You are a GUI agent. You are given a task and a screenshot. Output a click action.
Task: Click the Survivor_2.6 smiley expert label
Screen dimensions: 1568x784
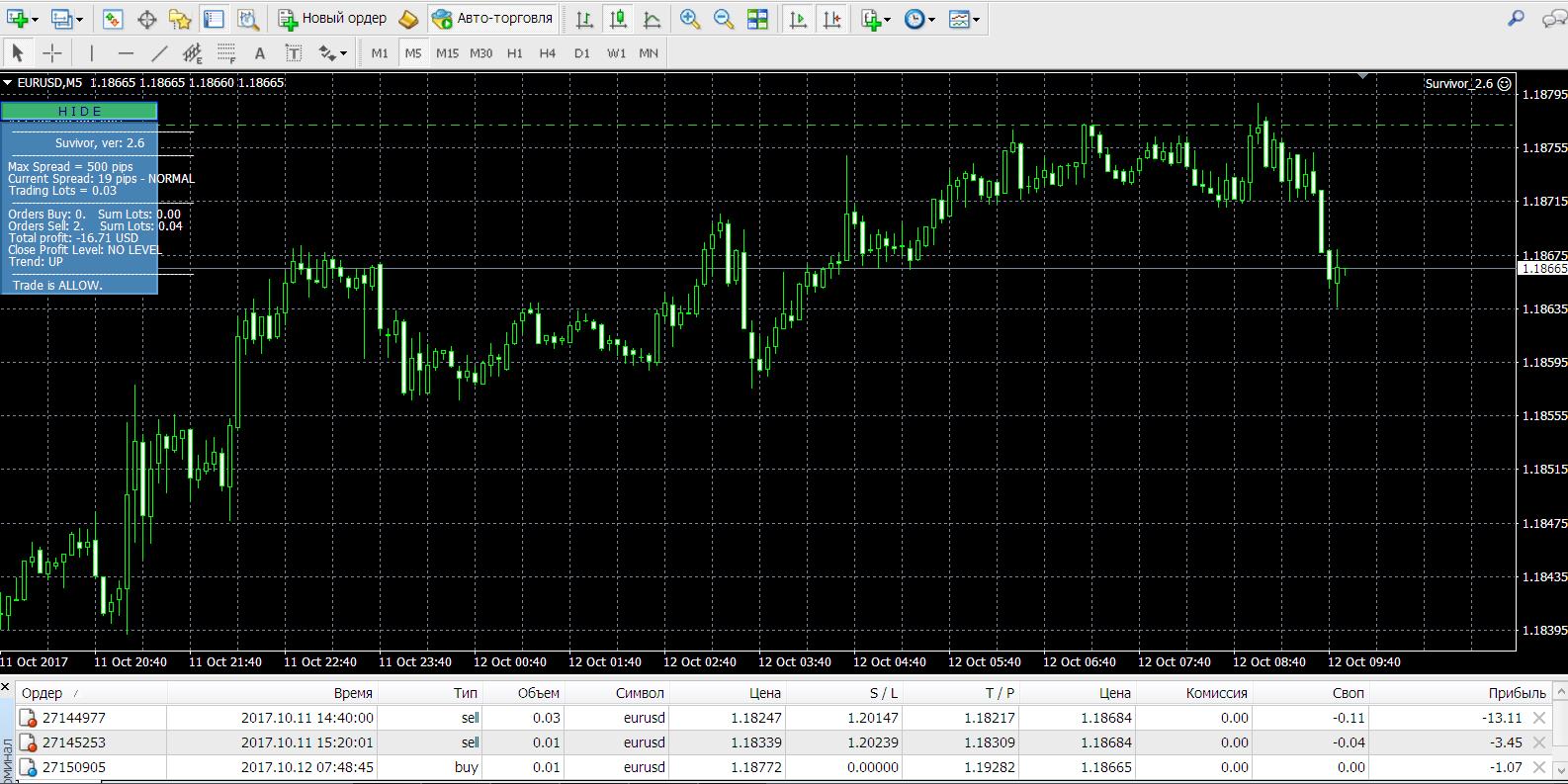(1468, 84)
